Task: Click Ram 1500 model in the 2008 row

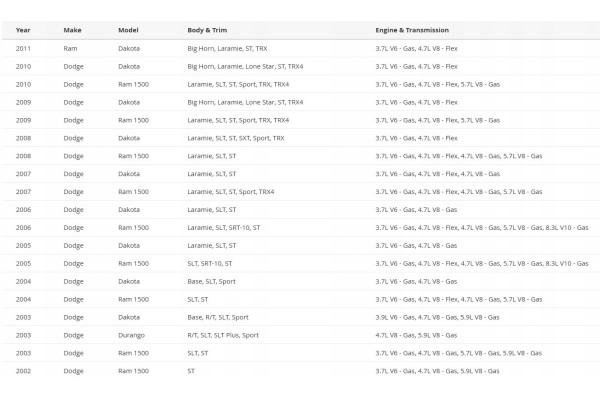Action: pos(134,156)
